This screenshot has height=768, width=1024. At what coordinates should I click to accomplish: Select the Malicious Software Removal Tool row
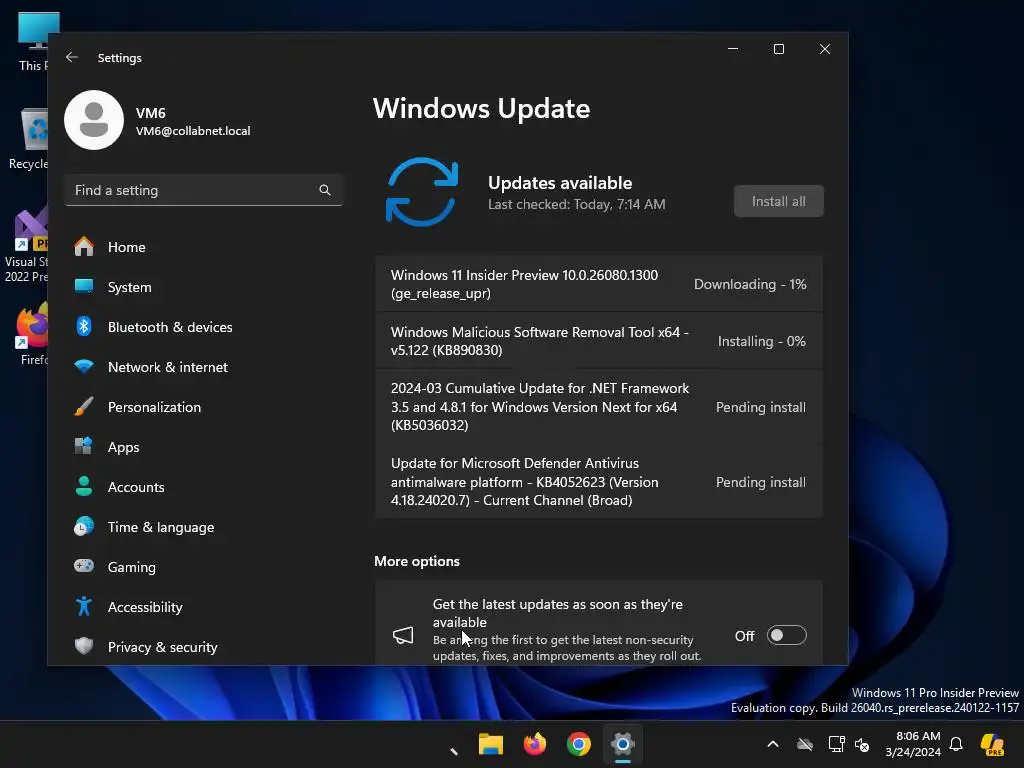(x=599, y=341)
